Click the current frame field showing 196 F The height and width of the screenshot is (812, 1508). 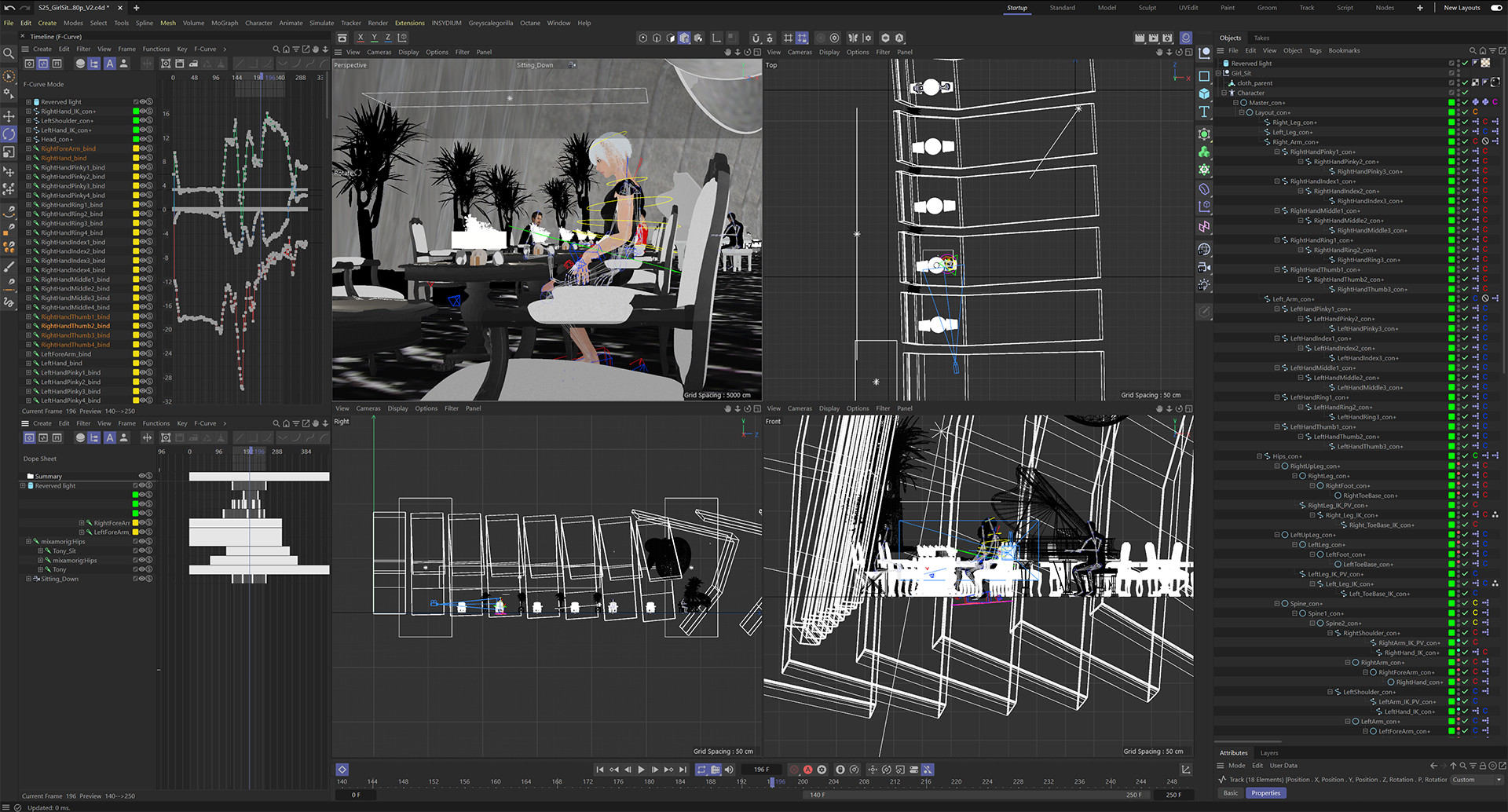(x=762, y=770)
